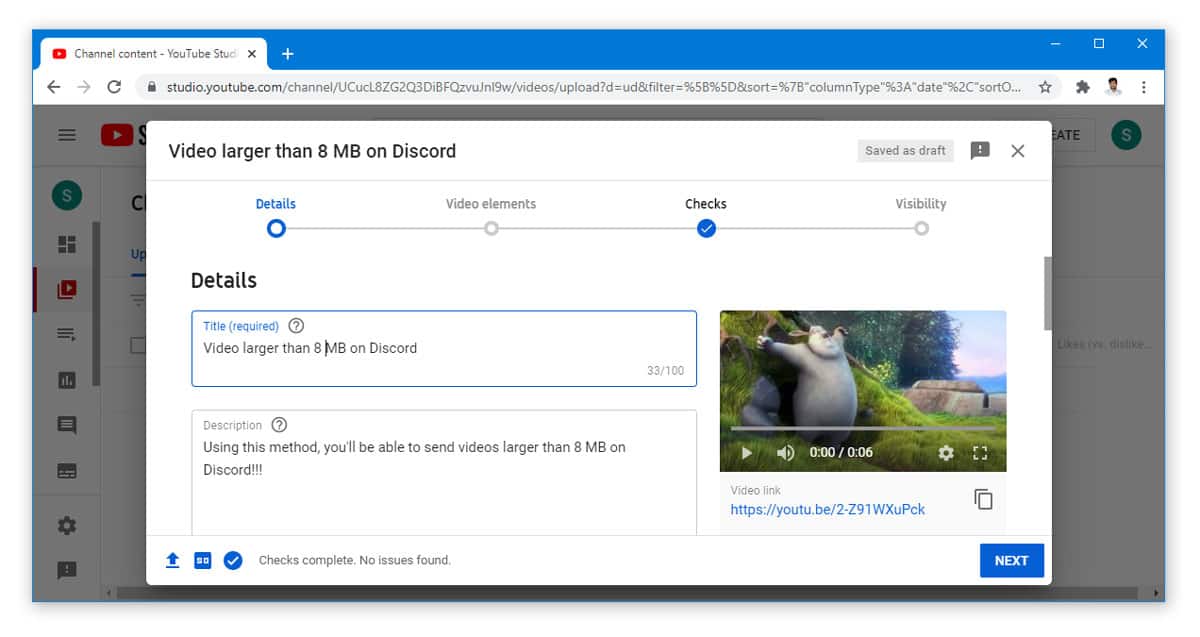Screen dimensions: 1200x637
Task: Mute the video preview volume
Action: tap(786, 453)
